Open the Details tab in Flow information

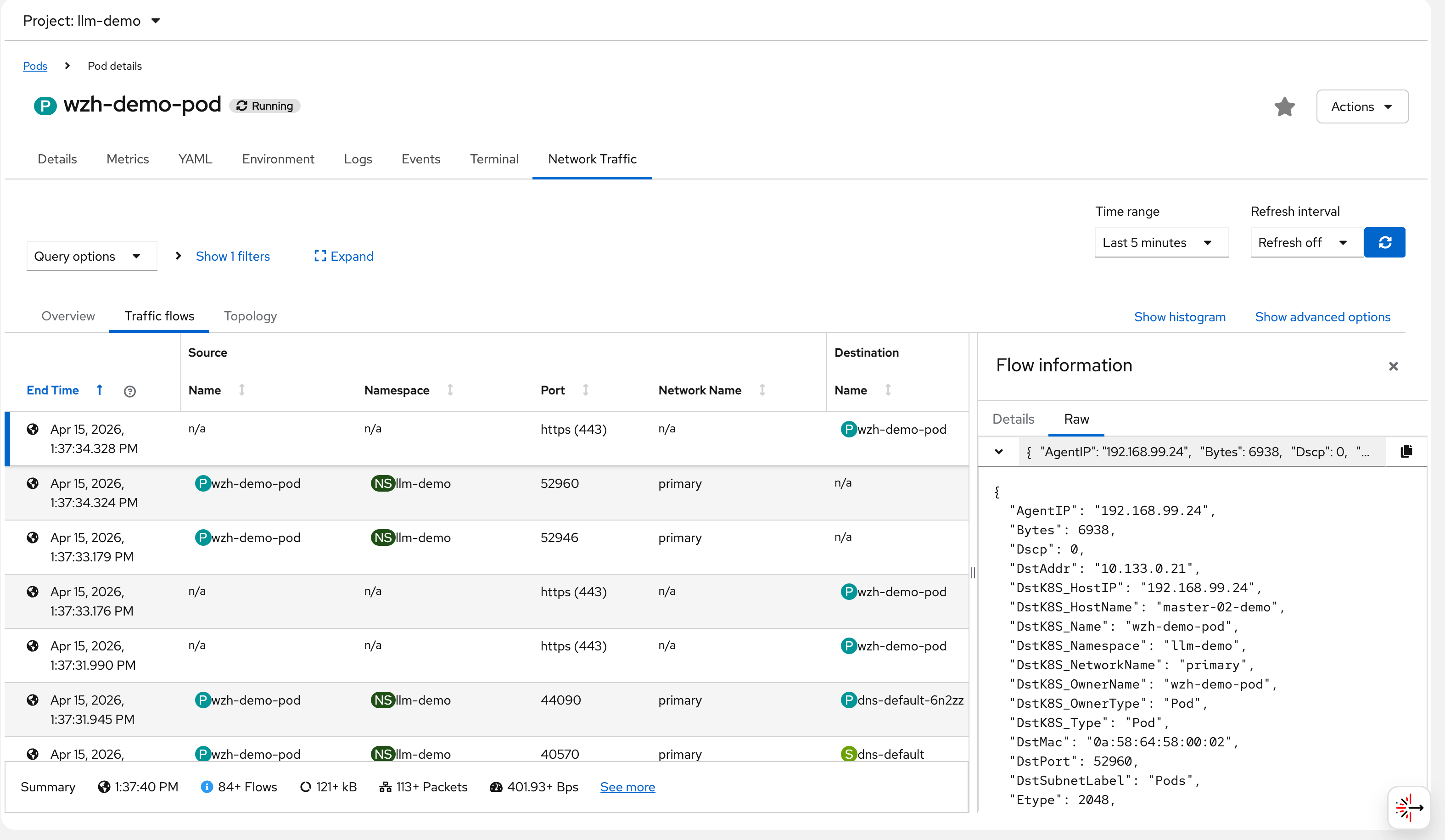(x=1013, y=419)
